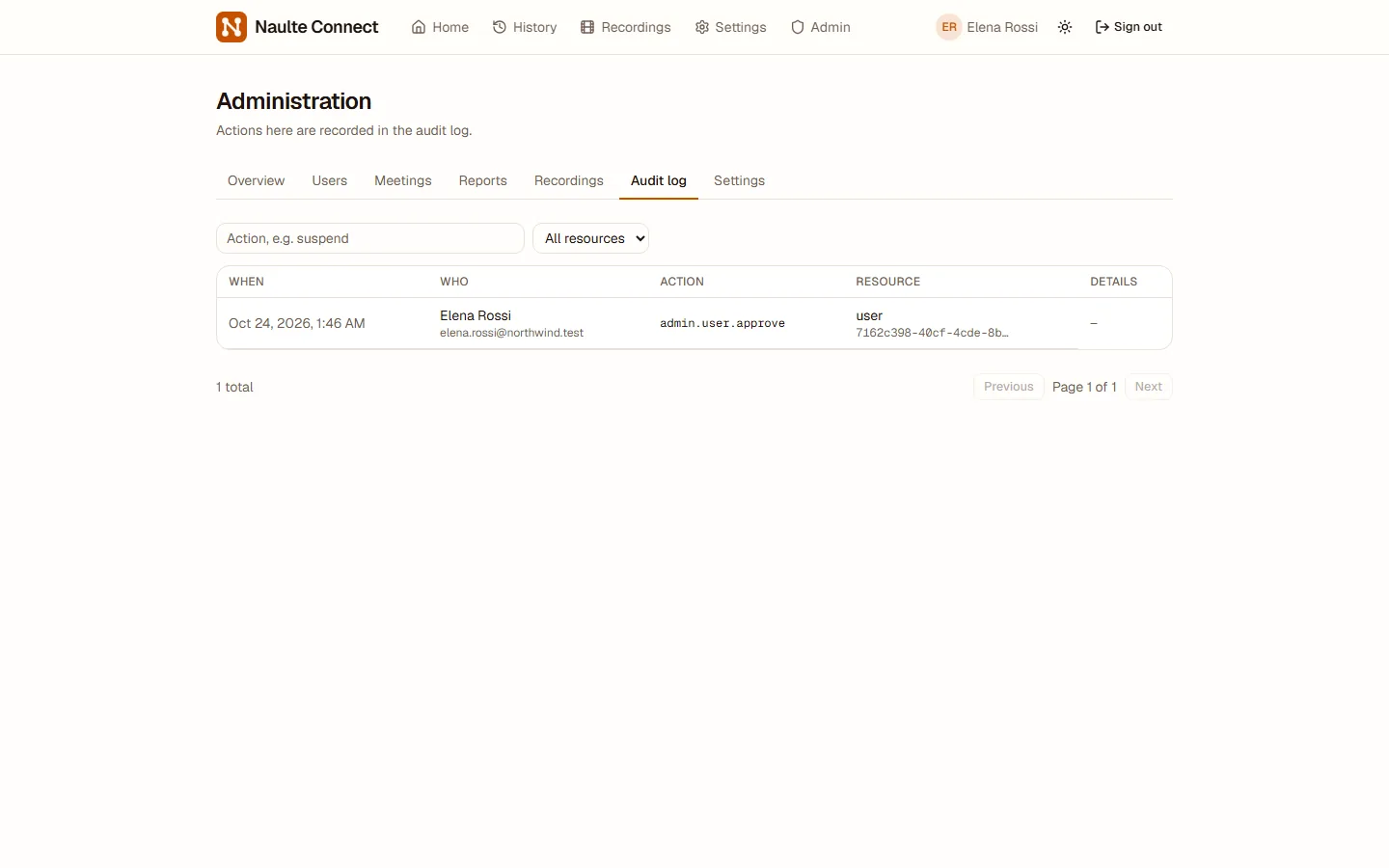Image resolution: width=1389 pixels, height=868 pixels.
Task: Click the Next page button
Action: [1148, 387]
